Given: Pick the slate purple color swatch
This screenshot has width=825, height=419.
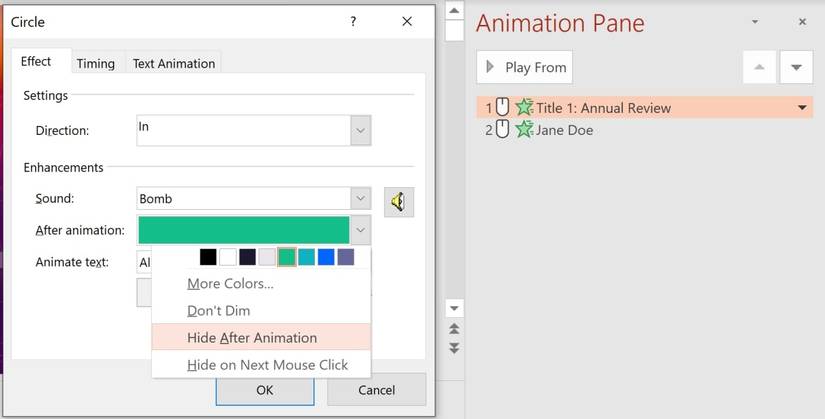Looking at the screenshot, I should tap(346, 257).
